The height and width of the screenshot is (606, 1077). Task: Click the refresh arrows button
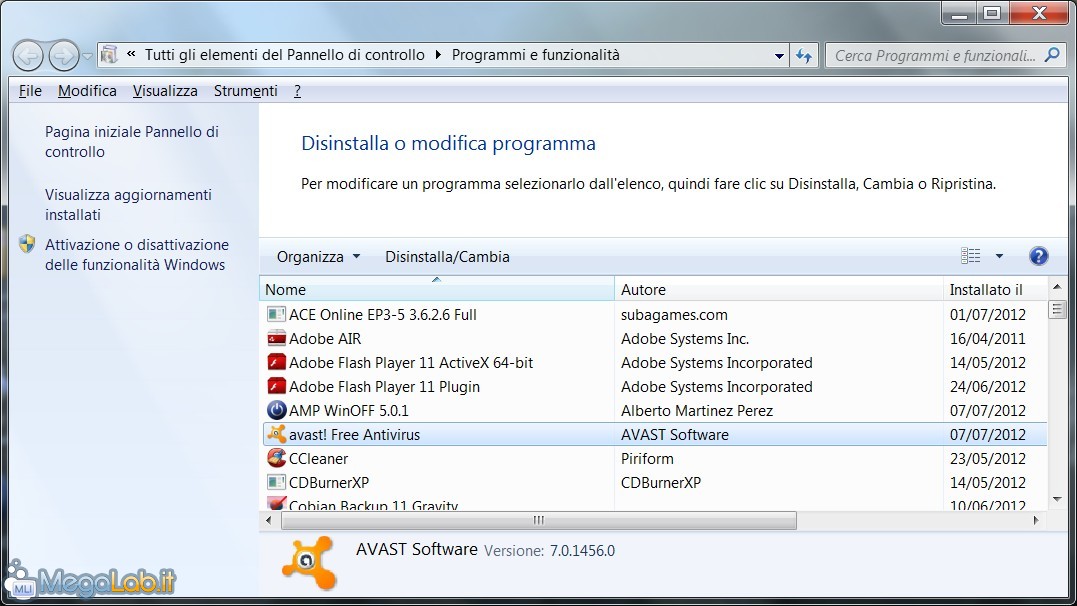(804, 56)
